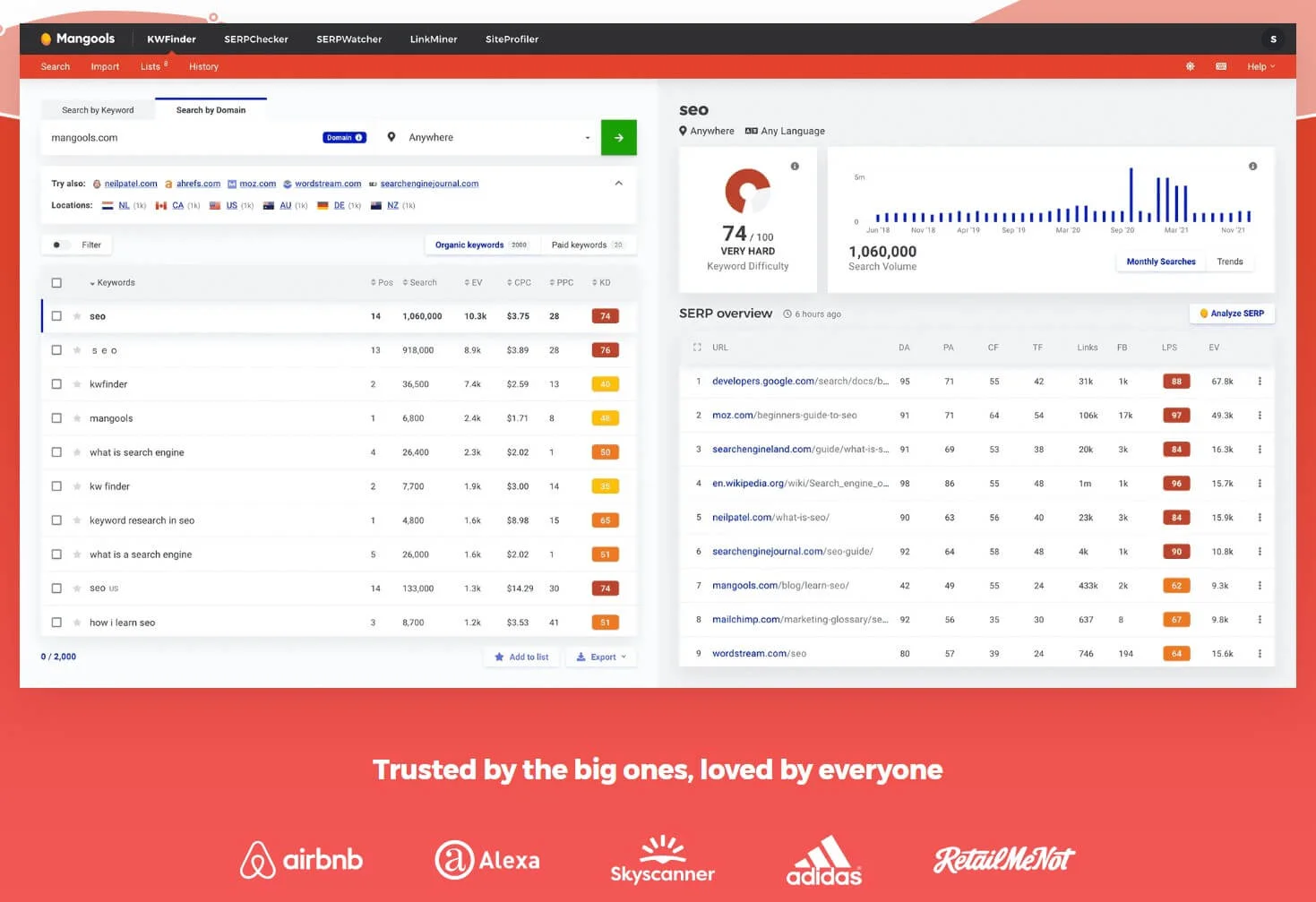
Task: Open more options for neilpatel.com result
Action: pos(1260,518)
